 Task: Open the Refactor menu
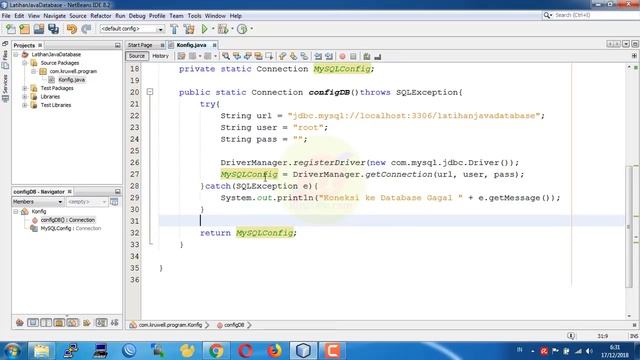[101, 16]
